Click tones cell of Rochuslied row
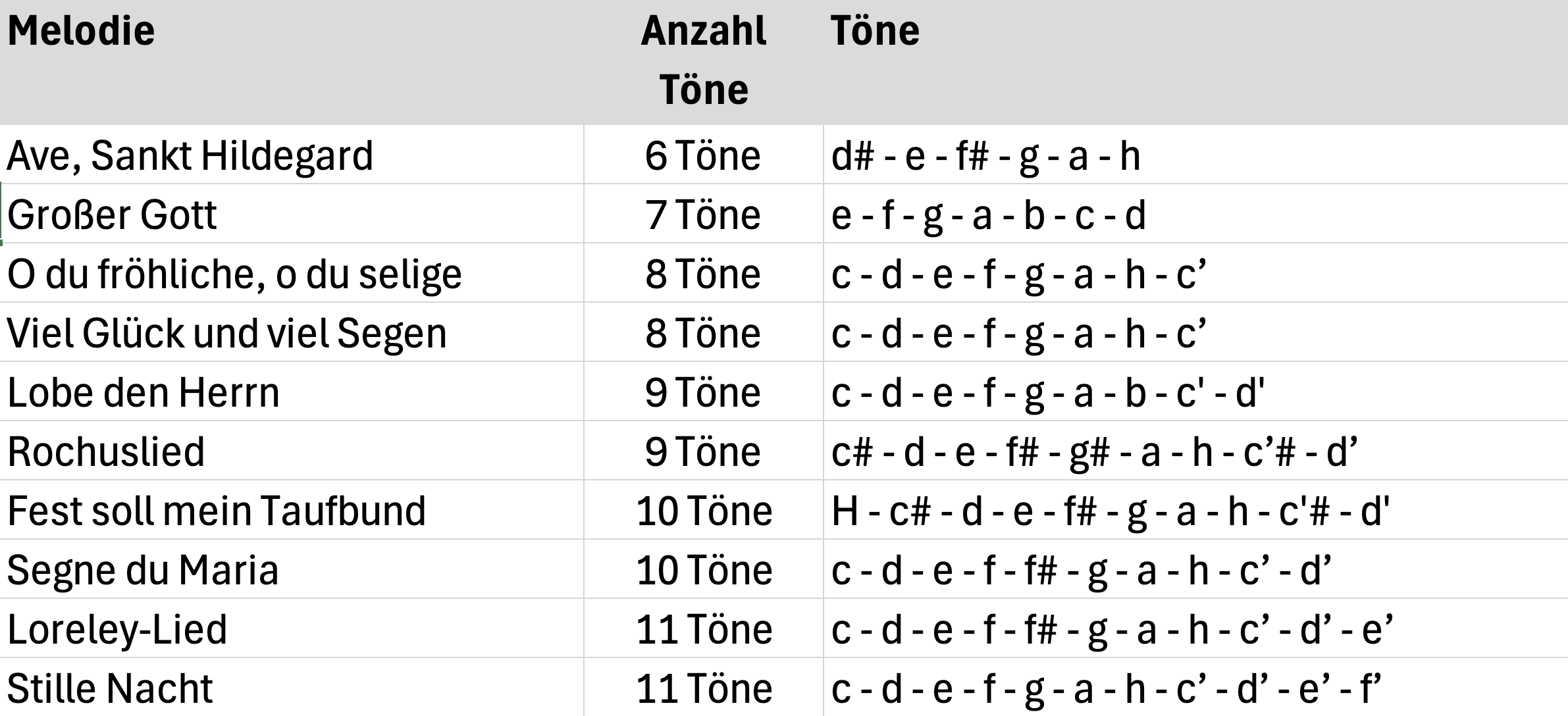 1195,451
